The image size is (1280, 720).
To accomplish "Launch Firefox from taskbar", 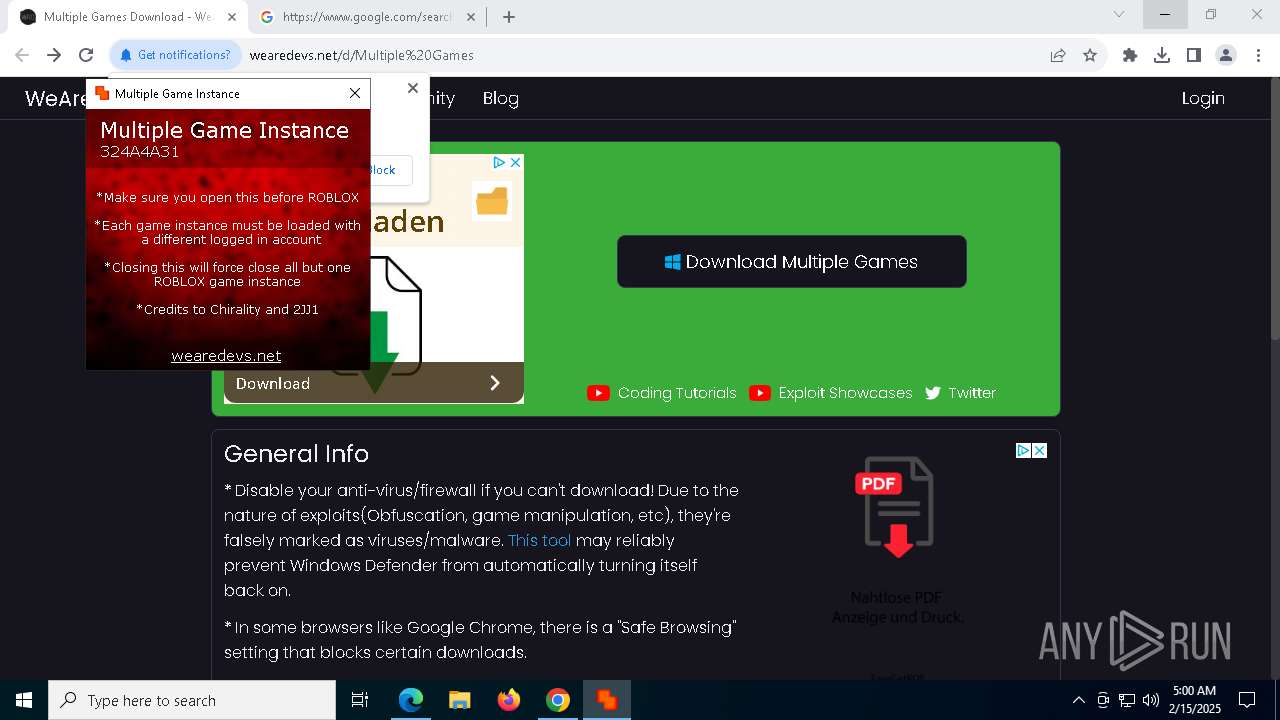I will (508, 700).
